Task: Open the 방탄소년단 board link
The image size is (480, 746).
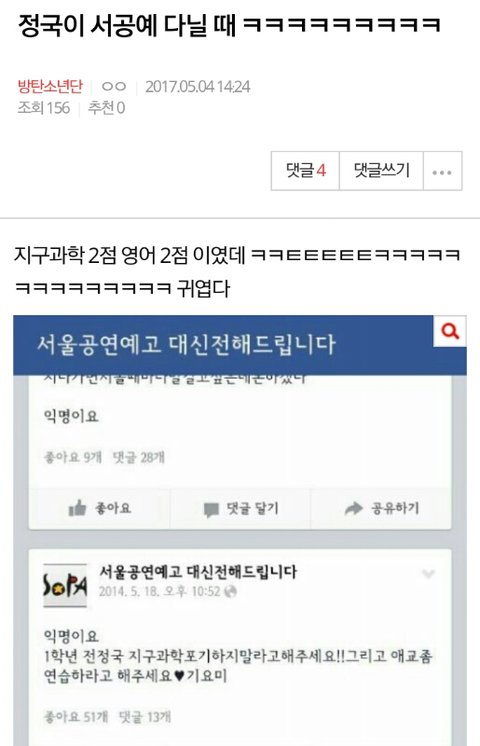Action: (x=50, y=87)
